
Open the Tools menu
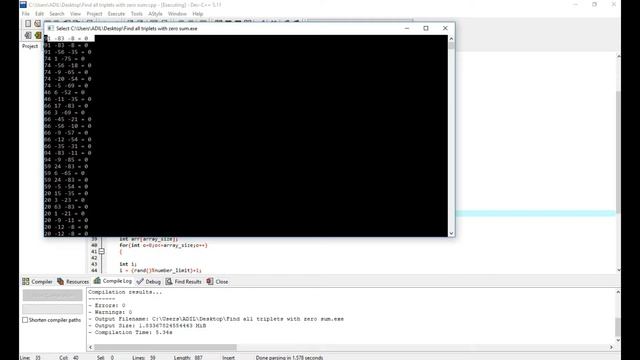[137, 14]
